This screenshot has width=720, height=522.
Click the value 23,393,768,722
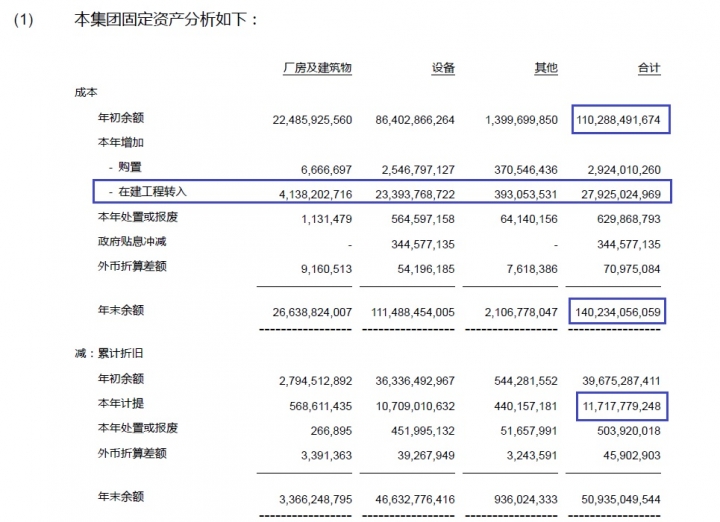(x=415, y=195)
